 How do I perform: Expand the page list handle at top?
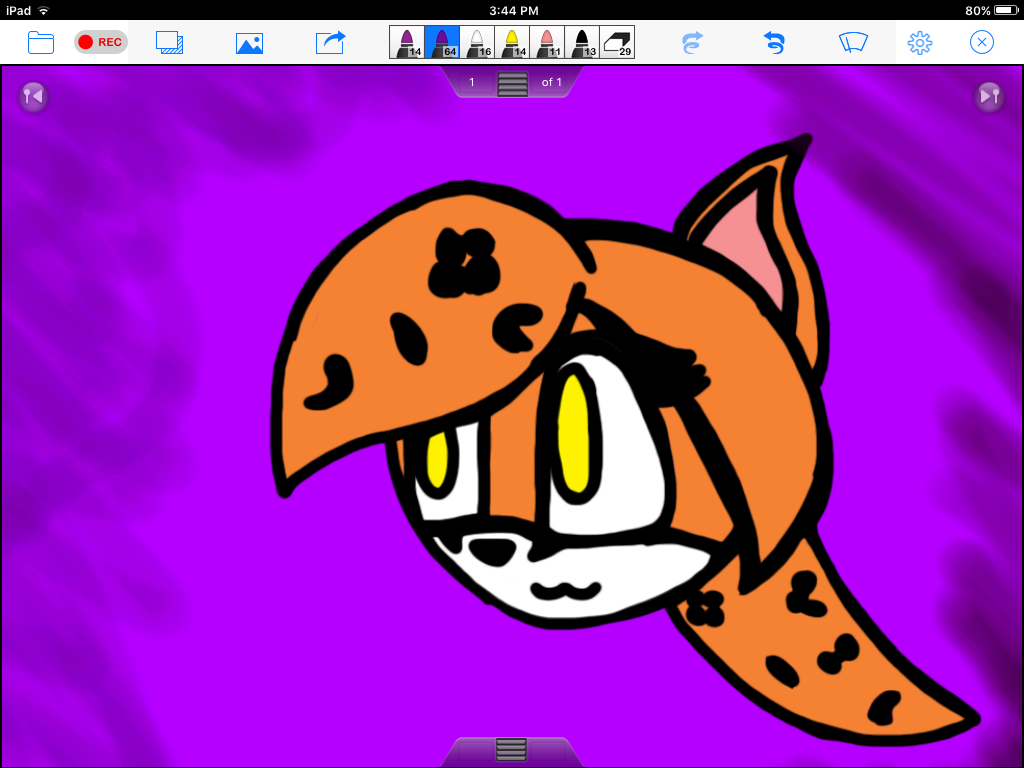(x=512, y=84)
